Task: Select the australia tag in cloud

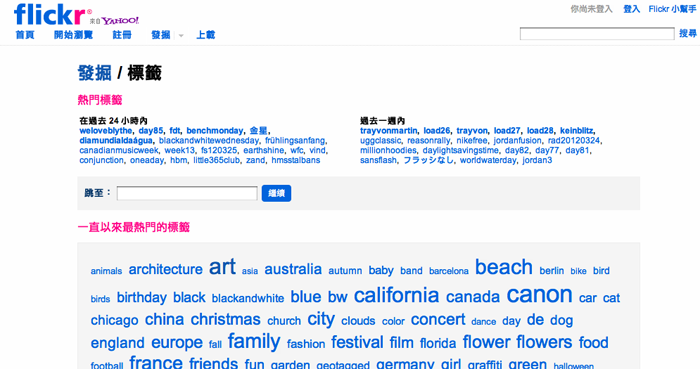Action: coord(293,269)
